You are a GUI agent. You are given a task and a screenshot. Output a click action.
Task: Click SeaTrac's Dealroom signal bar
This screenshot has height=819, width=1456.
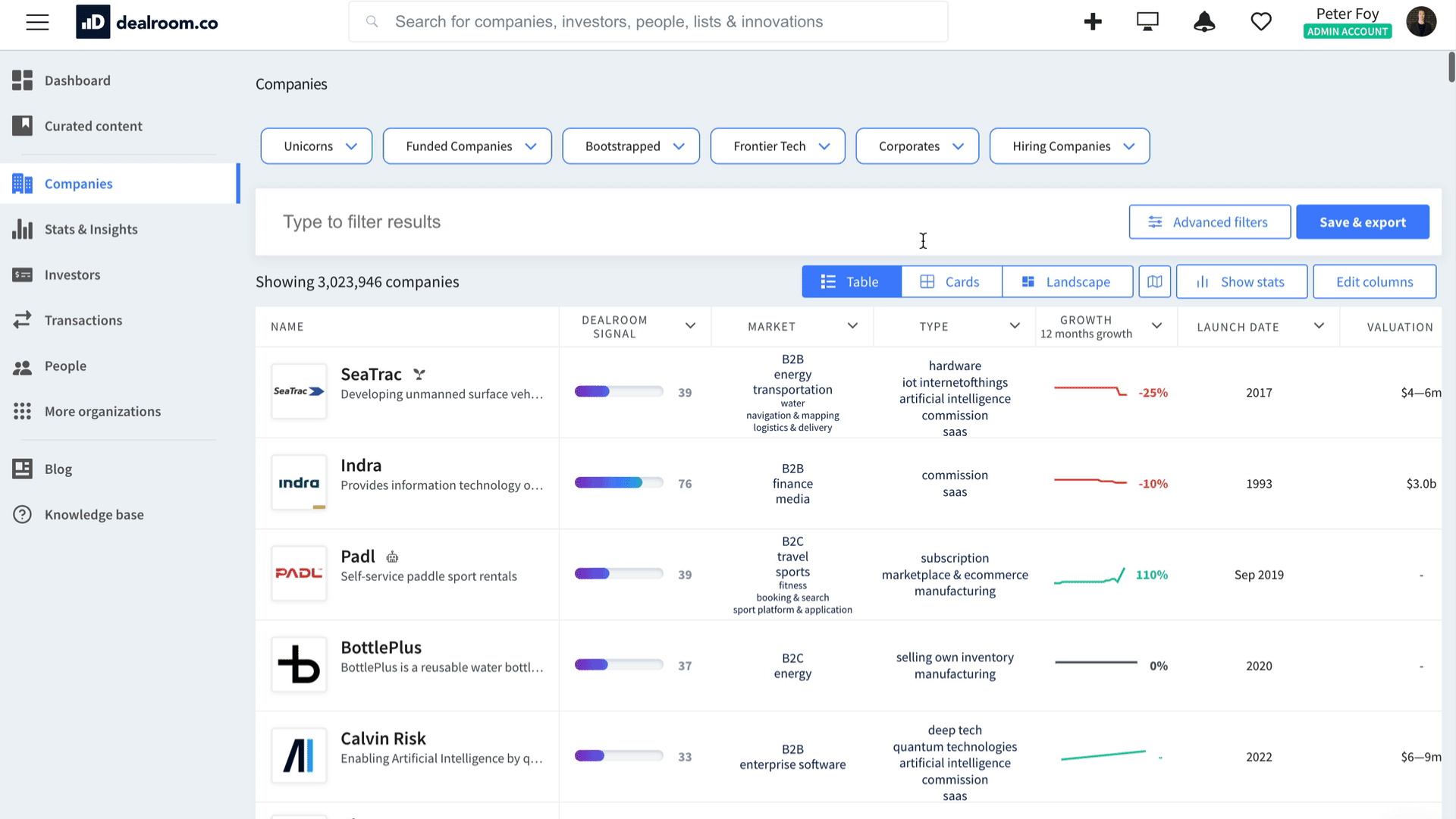[x=619, y=391]
